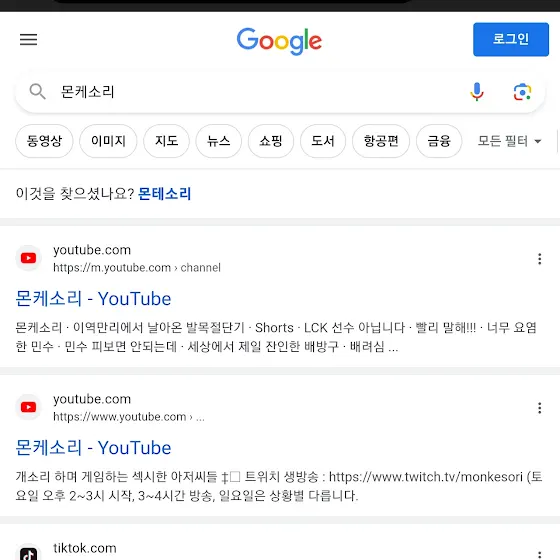Open Google Lens camera search
560x560 pixels.
point(522,92)
